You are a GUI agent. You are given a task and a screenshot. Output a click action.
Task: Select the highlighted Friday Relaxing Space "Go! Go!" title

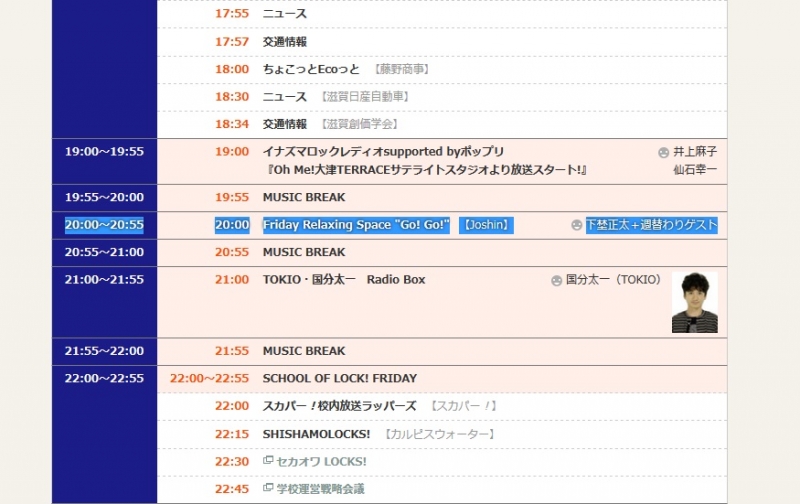(356, 225)
